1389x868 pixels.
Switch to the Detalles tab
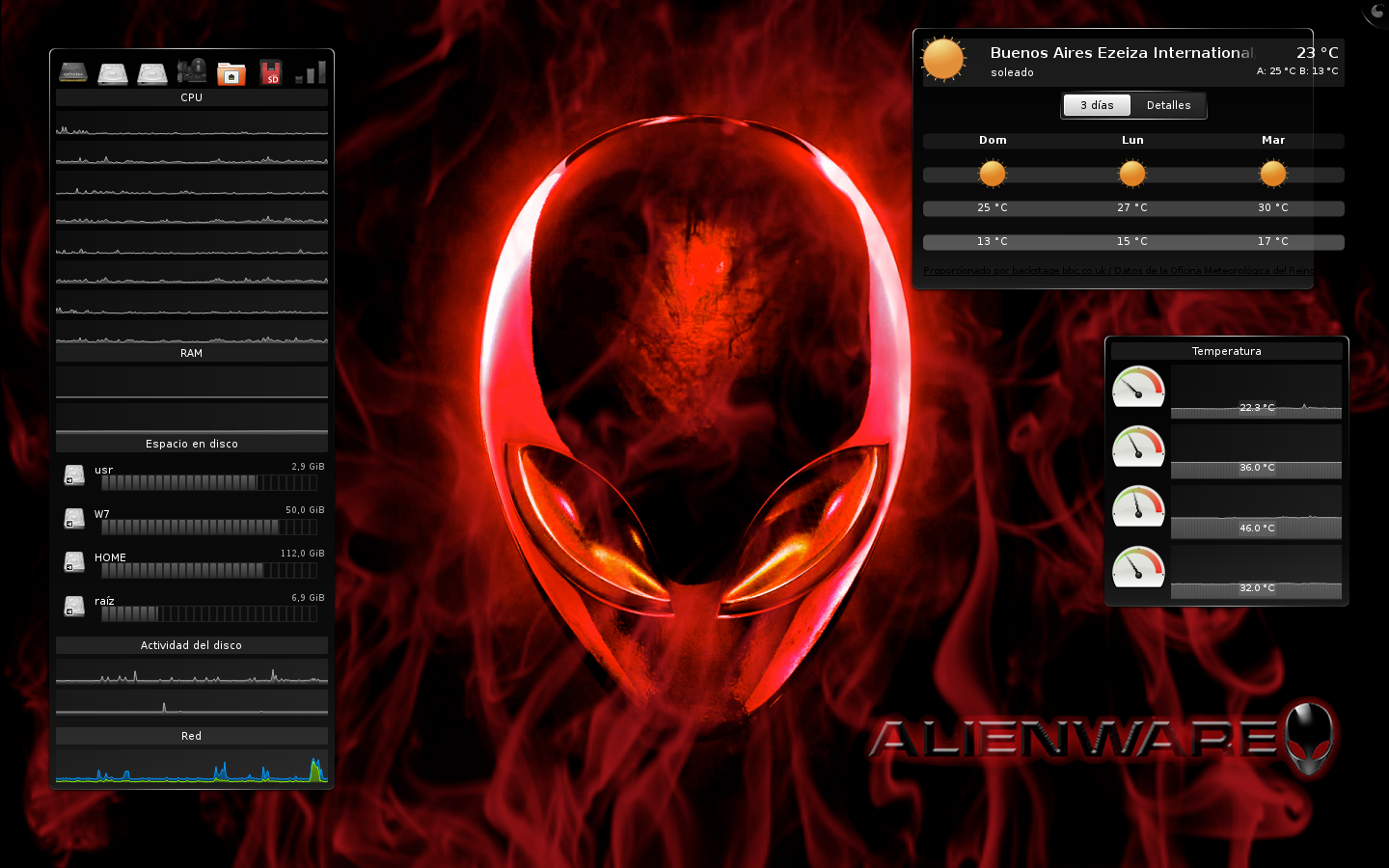click(x=1168, y=105)
